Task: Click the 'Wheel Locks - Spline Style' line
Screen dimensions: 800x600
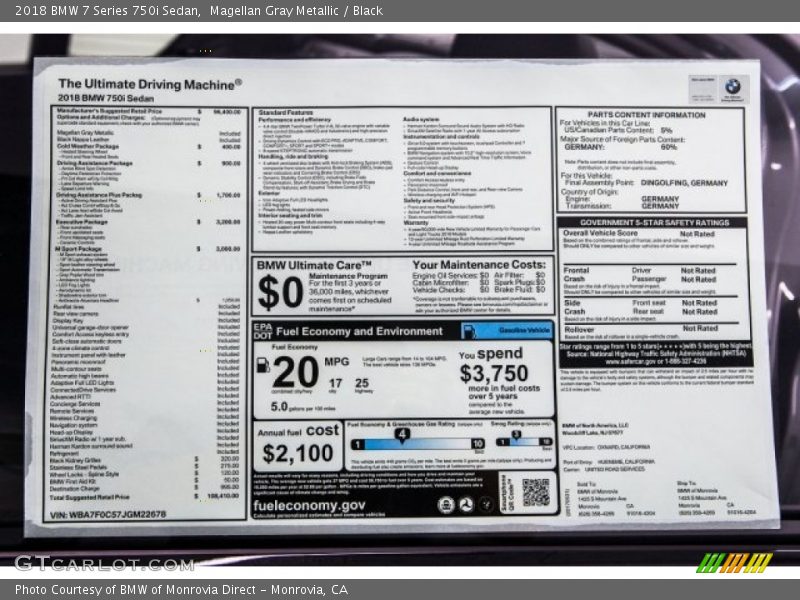Action: (x=144, y=473)
